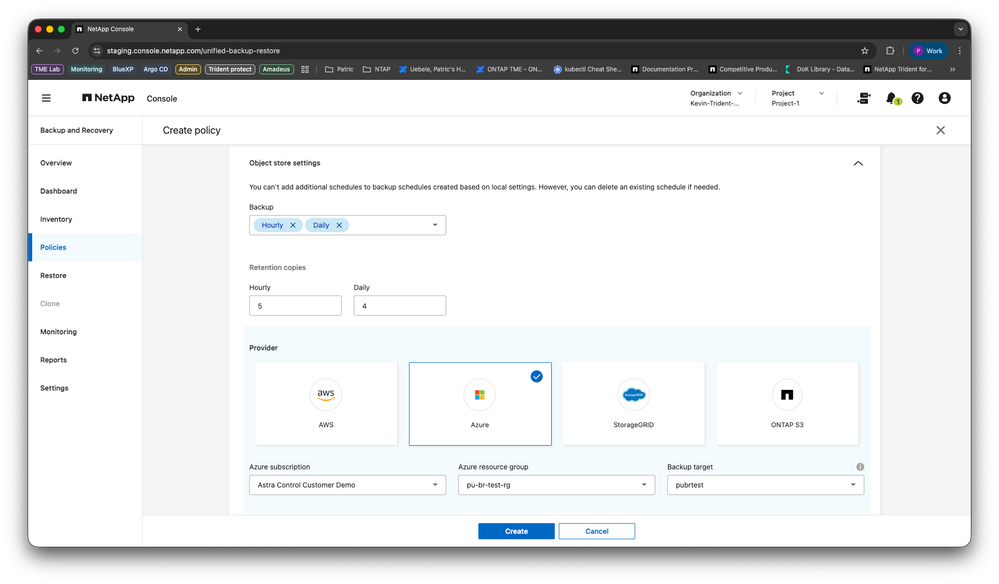
Task: Open Policies in sidebar
Action: 54,247
